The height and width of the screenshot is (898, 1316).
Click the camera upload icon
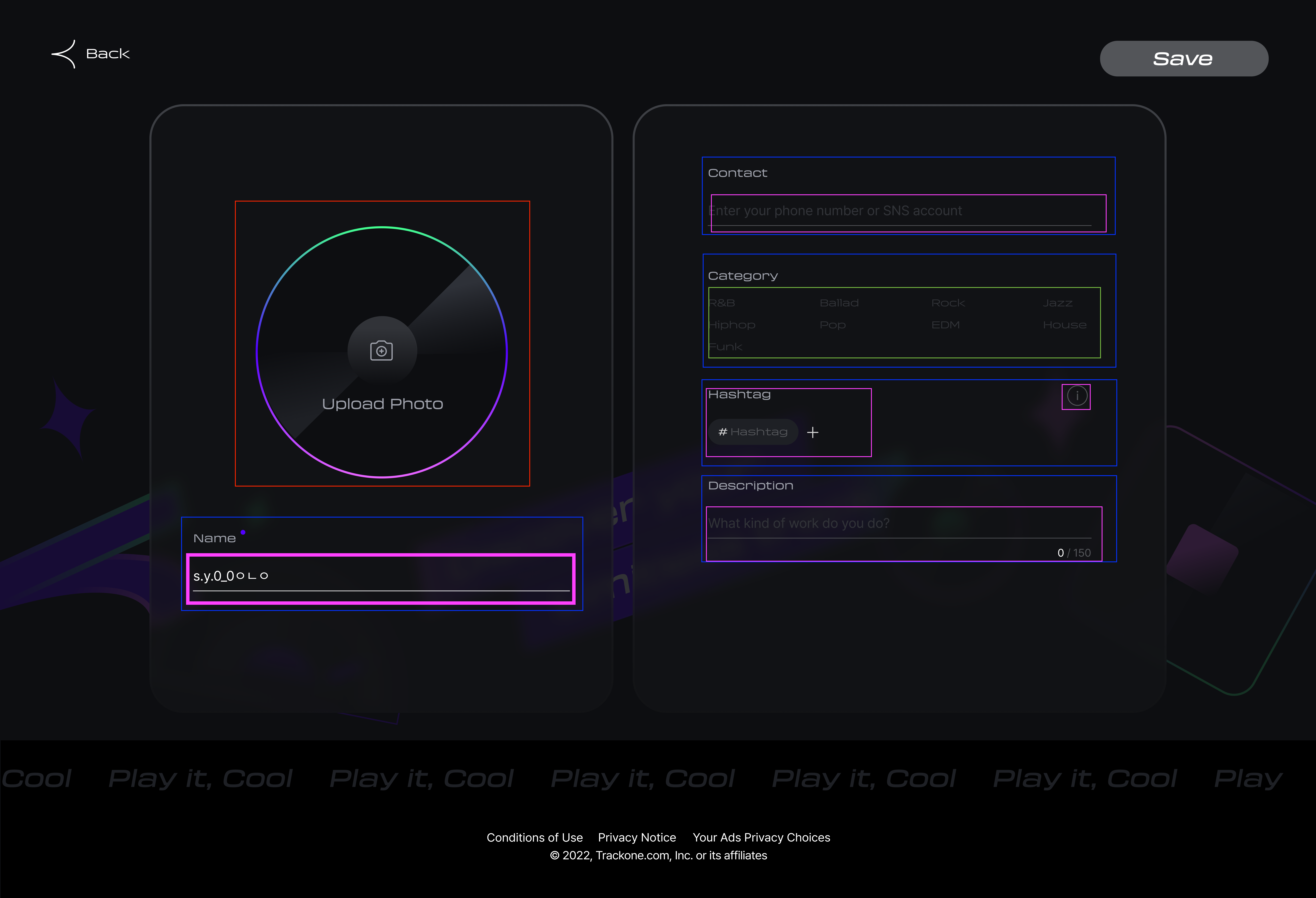click(x=382, y=350)
